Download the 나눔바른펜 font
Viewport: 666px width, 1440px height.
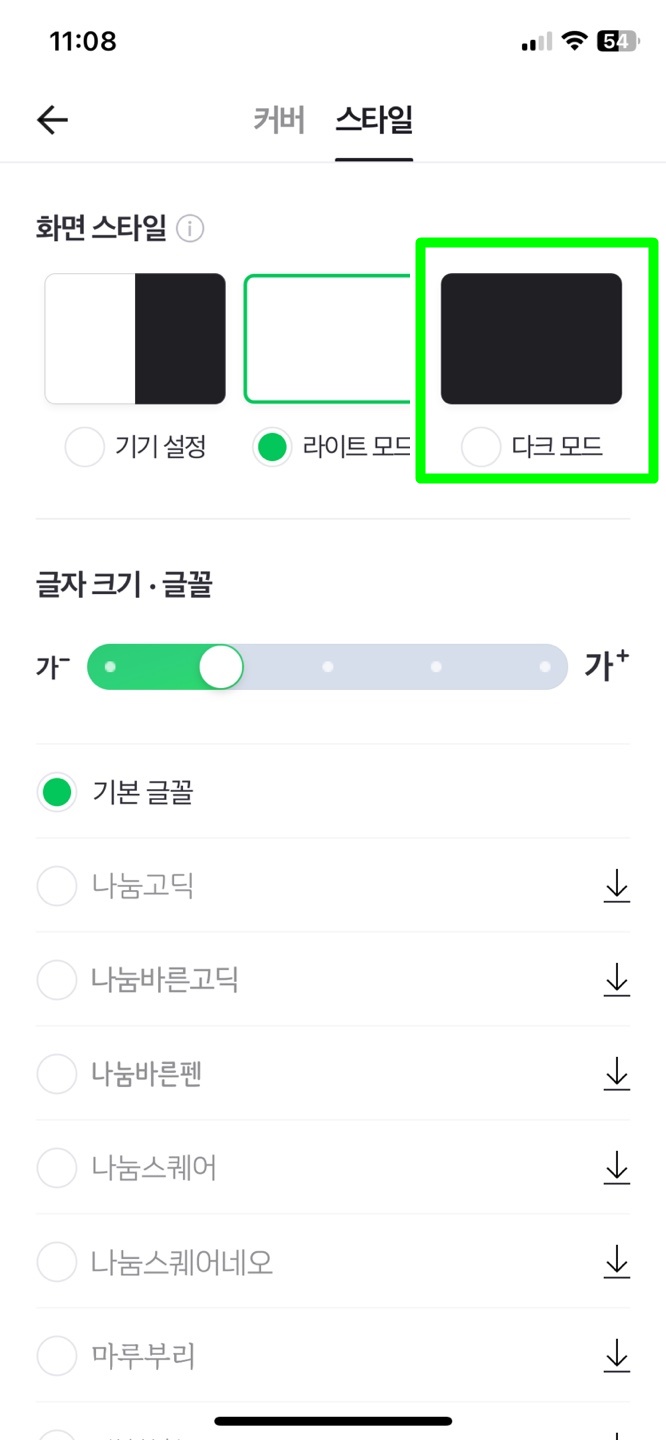coord(616,1074)
